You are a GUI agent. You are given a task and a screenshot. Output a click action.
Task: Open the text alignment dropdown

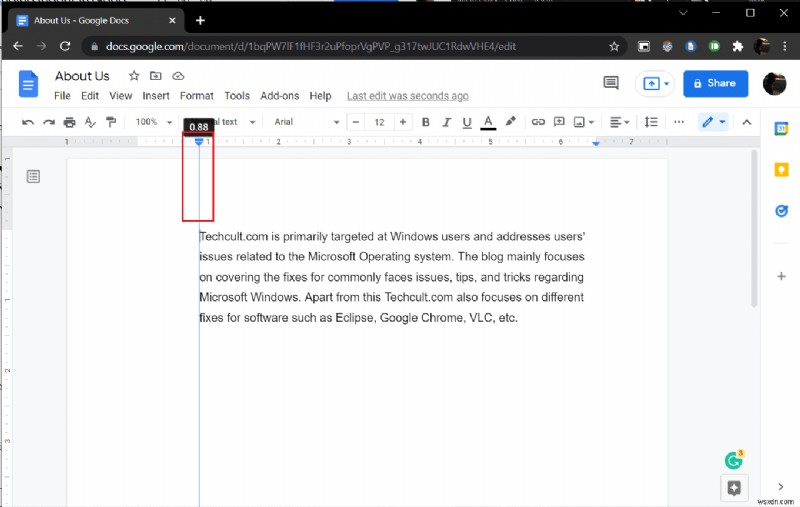[x=620, y=122]
